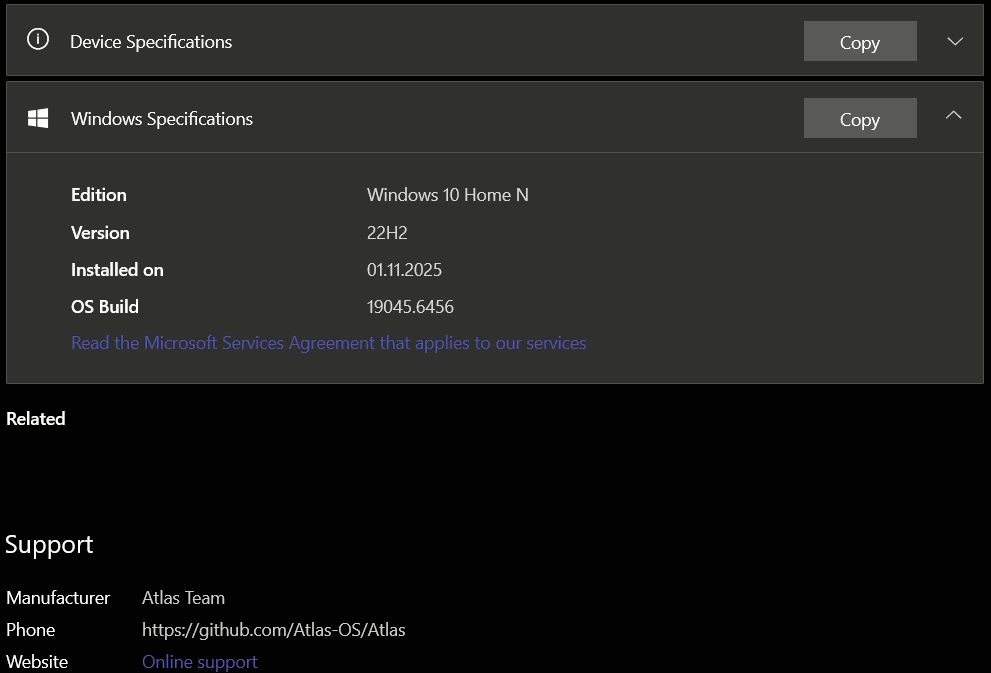
Task: Click the info icon beside Device Specifications
Action: [38, 41]
